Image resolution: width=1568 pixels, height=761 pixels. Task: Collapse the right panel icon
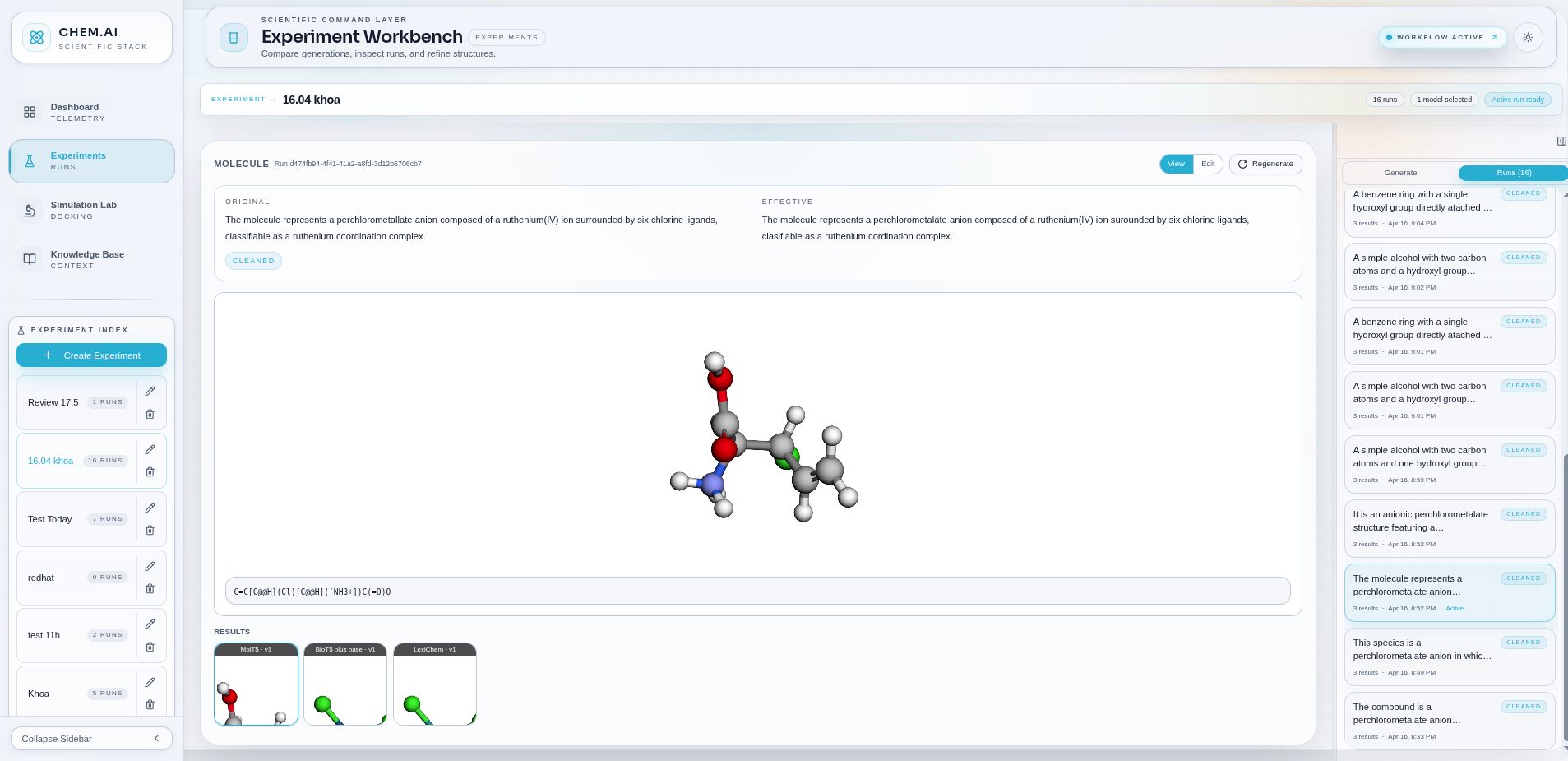(1561, 142)
